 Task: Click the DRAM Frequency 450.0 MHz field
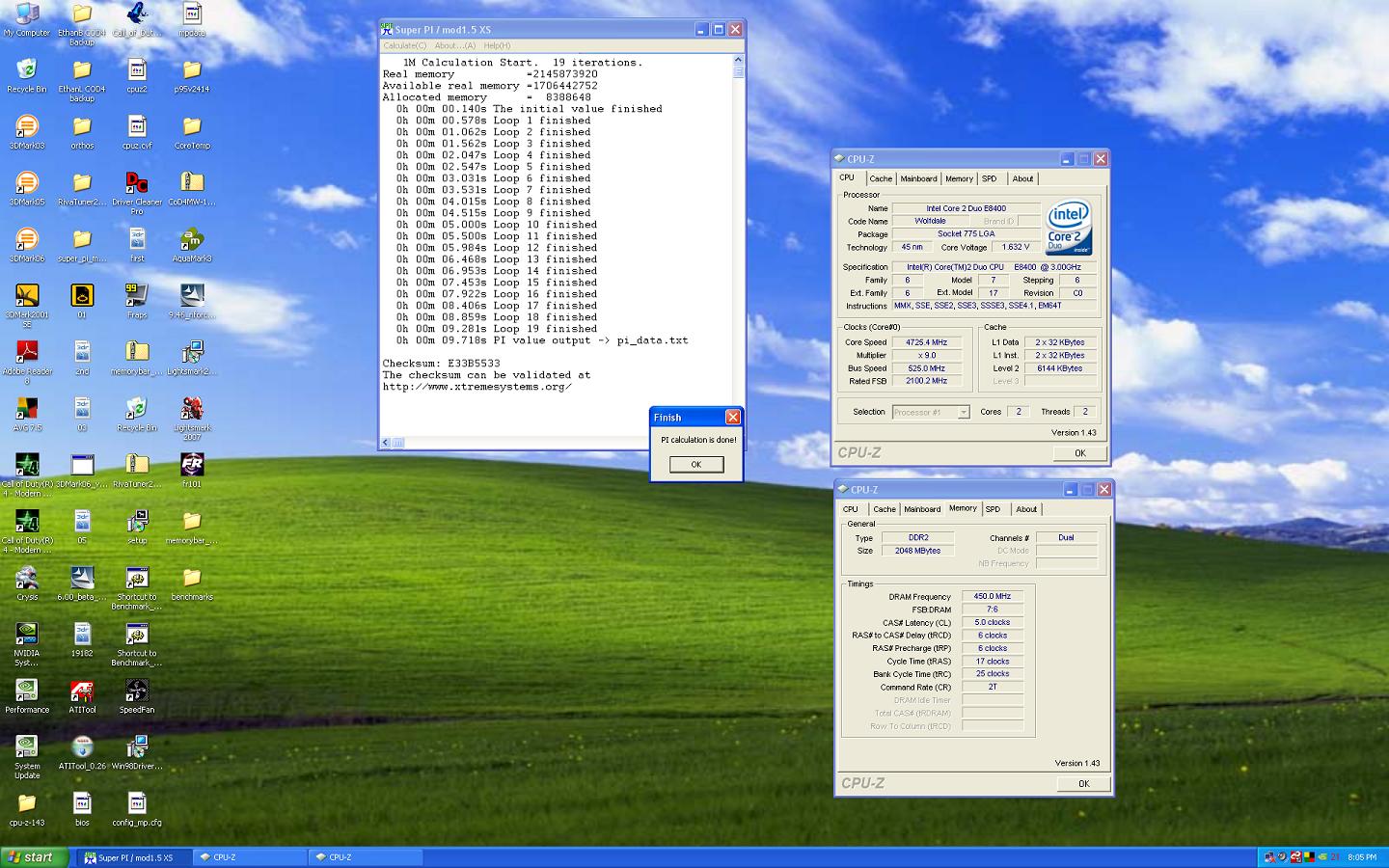pos(993,597)
